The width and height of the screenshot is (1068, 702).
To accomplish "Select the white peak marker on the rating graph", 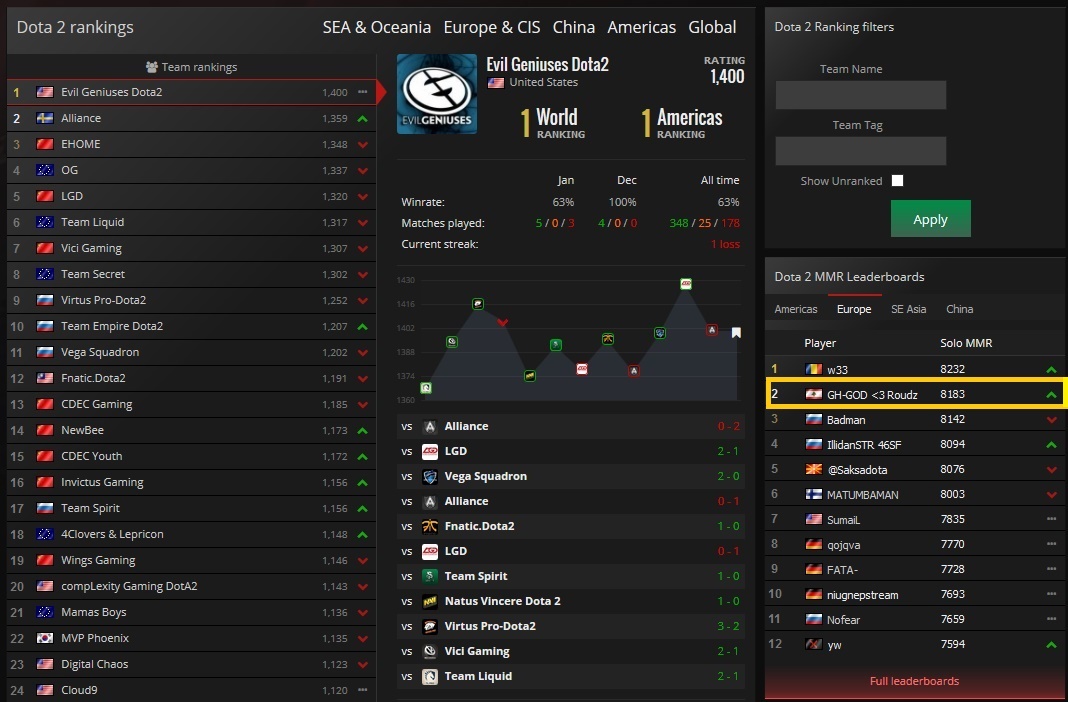I will (x=736, y=332).
